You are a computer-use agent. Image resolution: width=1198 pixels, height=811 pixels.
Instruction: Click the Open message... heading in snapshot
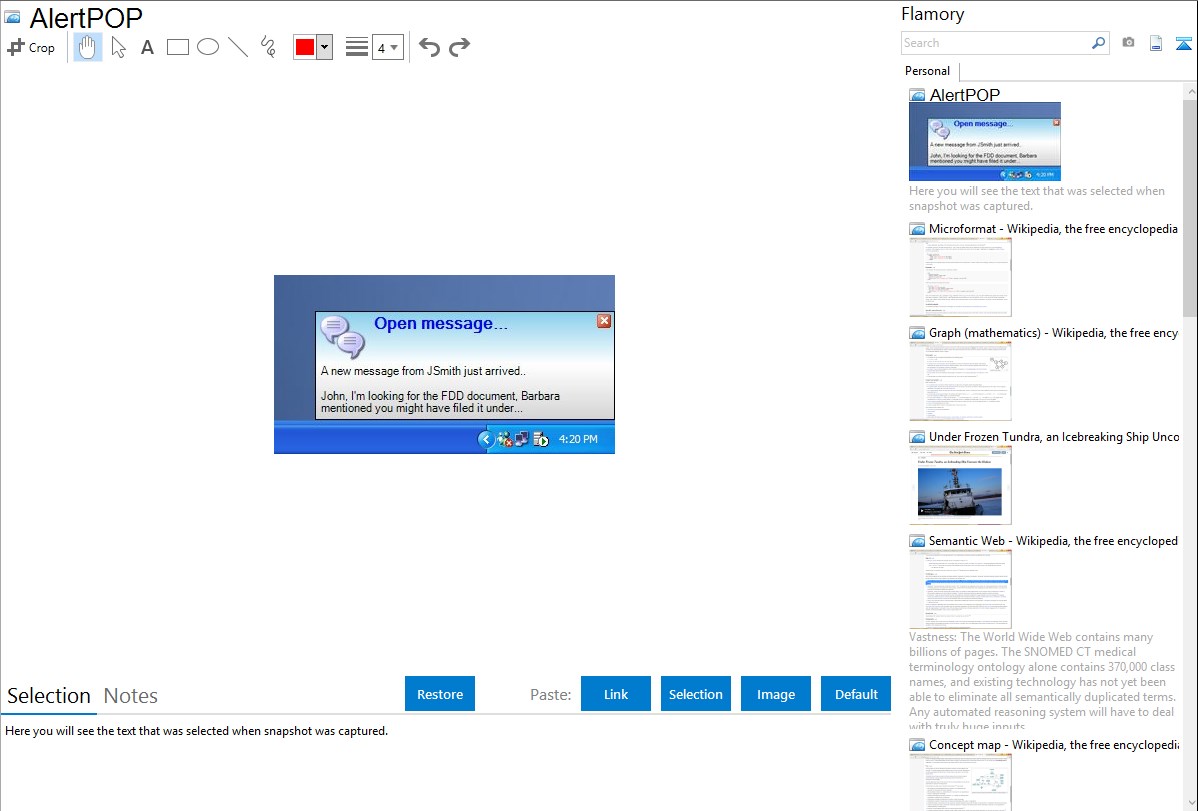click(x=441, y=323)
